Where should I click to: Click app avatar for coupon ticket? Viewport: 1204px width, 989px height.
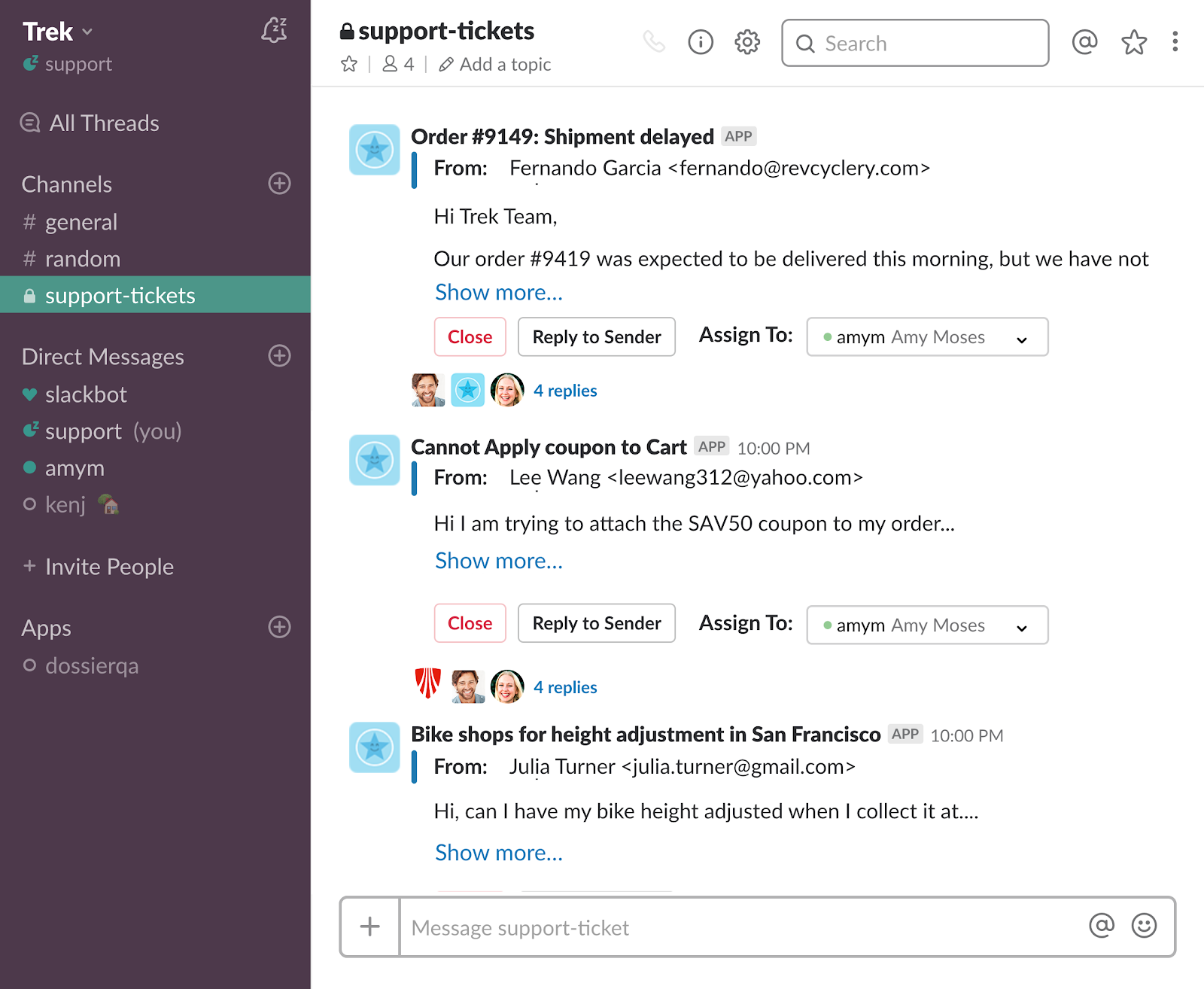(375, 460)
